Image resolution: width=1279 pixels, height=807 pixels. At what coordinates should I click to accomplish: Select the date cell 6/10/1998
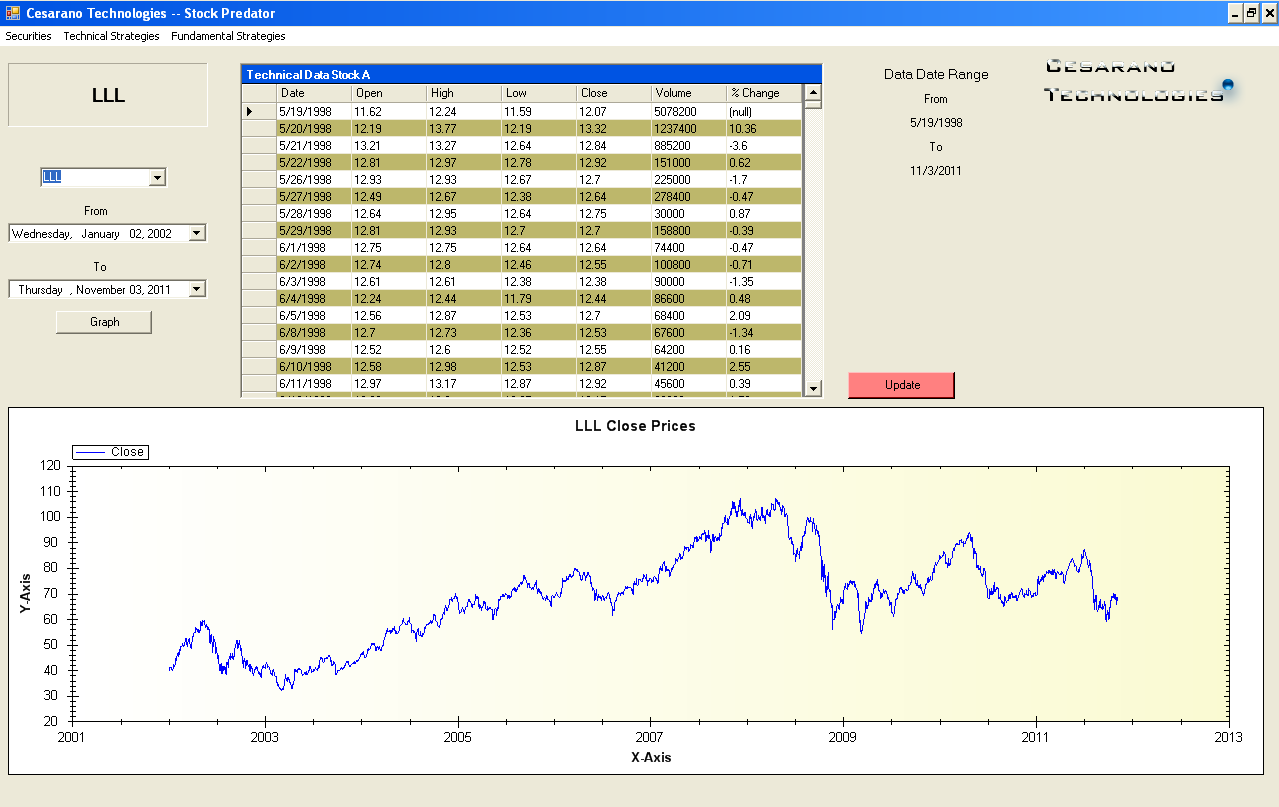pos(314,366)
